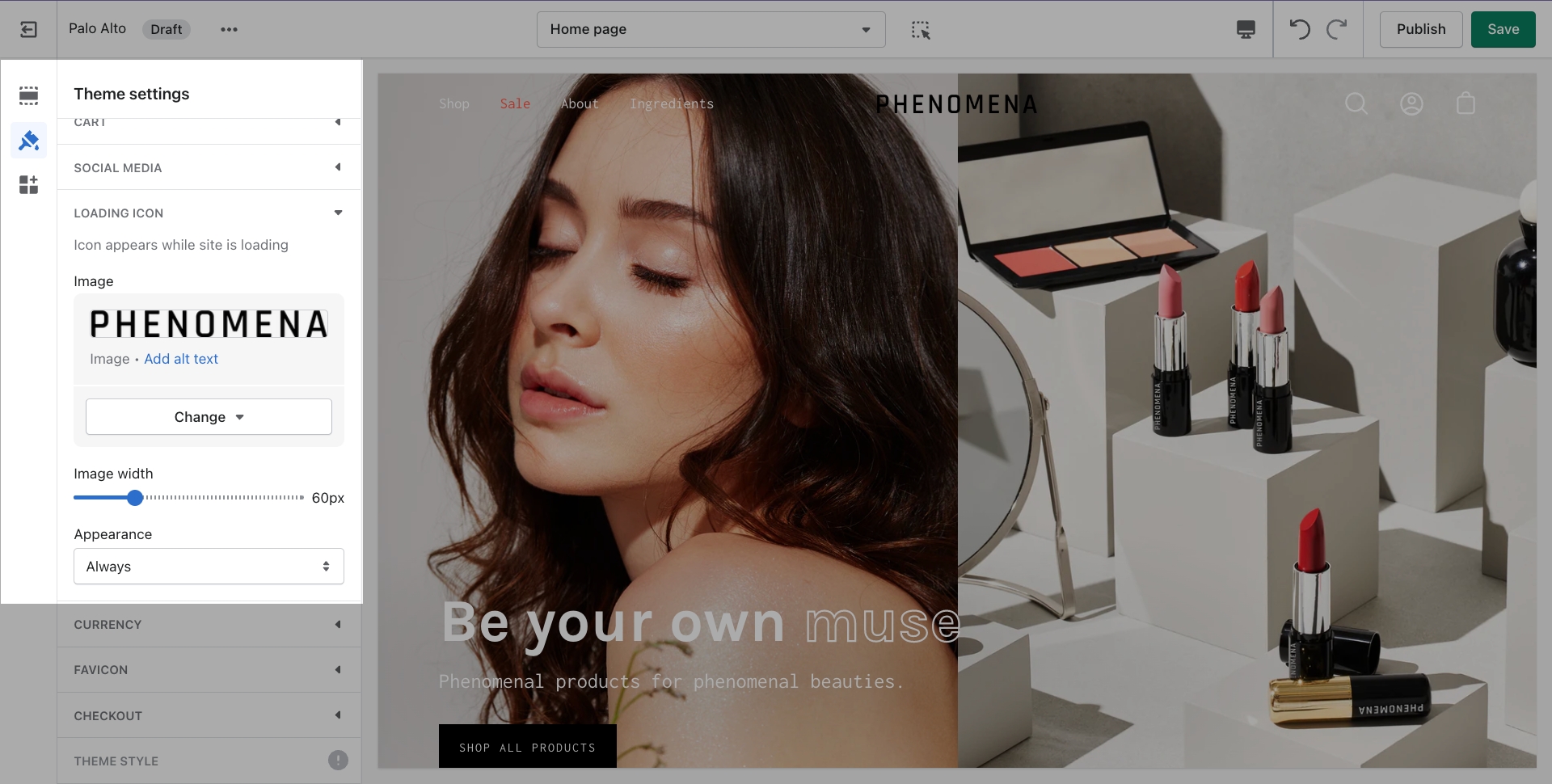Select the Theme settings paintbrush icon
Viewport: 1552px width, 784px height.
click(28, 141)
